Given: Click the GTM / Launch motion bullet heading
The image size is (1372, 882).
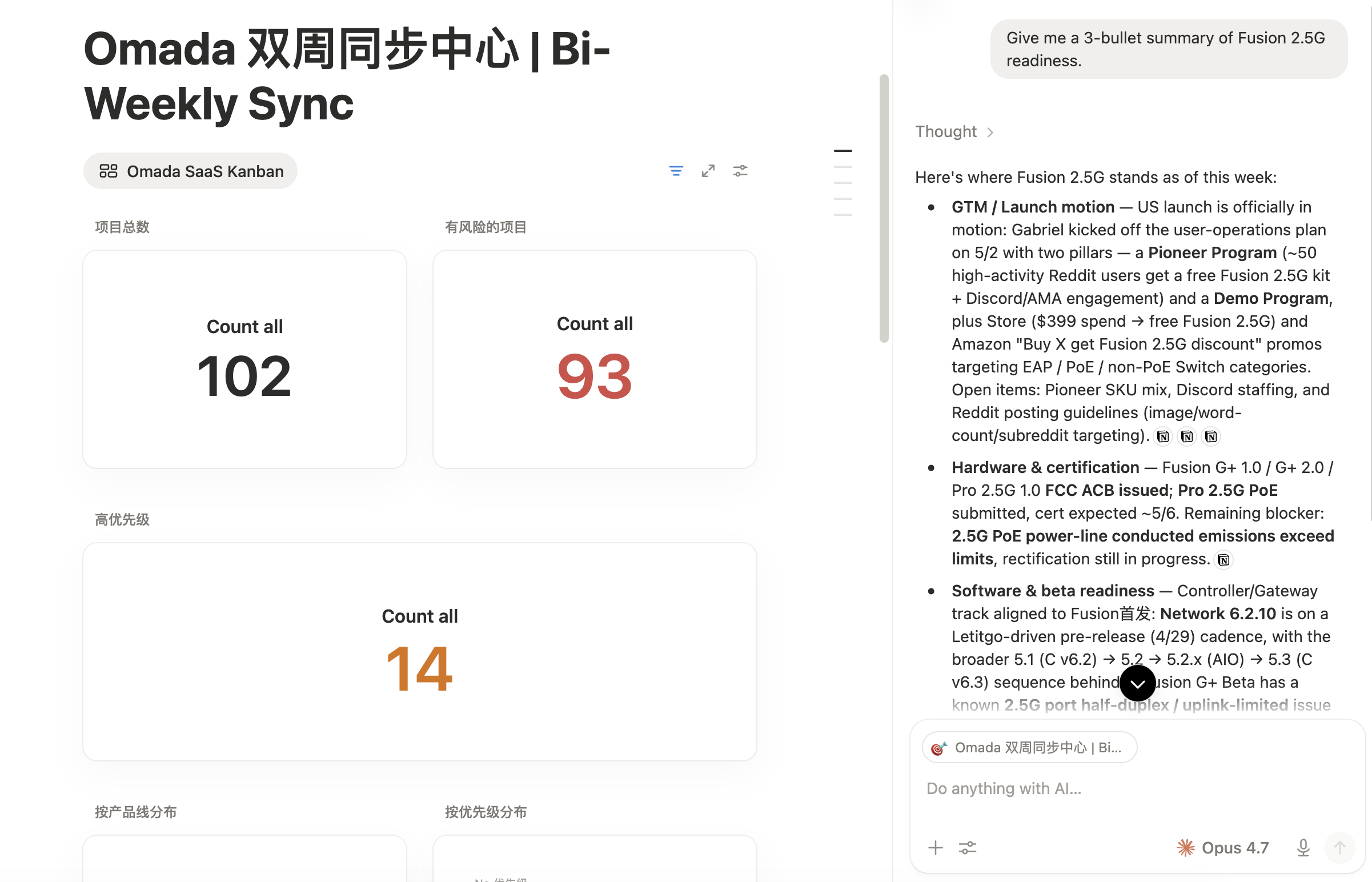Looking at the screenshot, I should [x=1033, y=207].
